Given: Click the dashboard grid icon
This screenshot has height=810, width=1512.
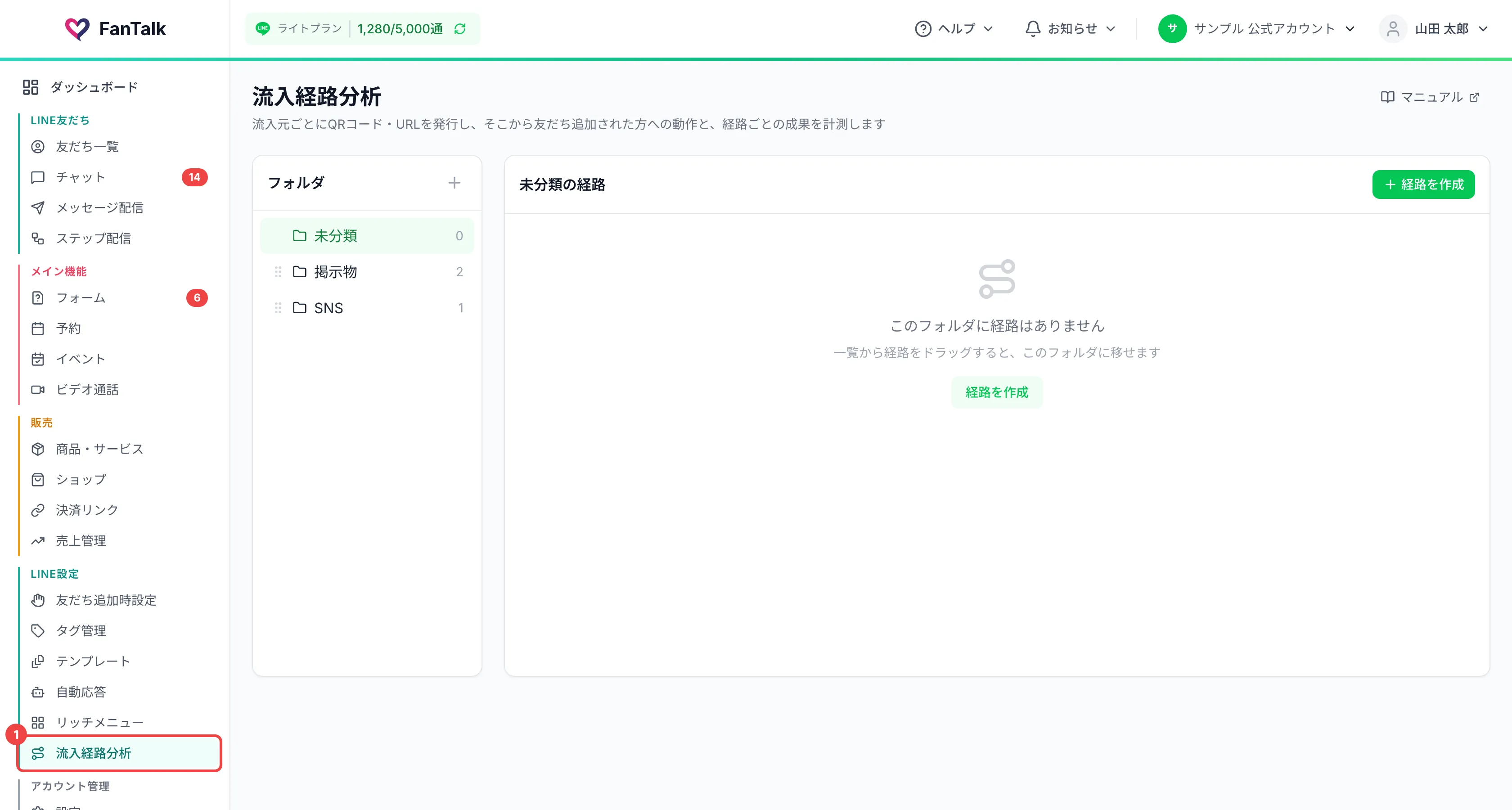Looking at the screenshot, I should [31, 87].
